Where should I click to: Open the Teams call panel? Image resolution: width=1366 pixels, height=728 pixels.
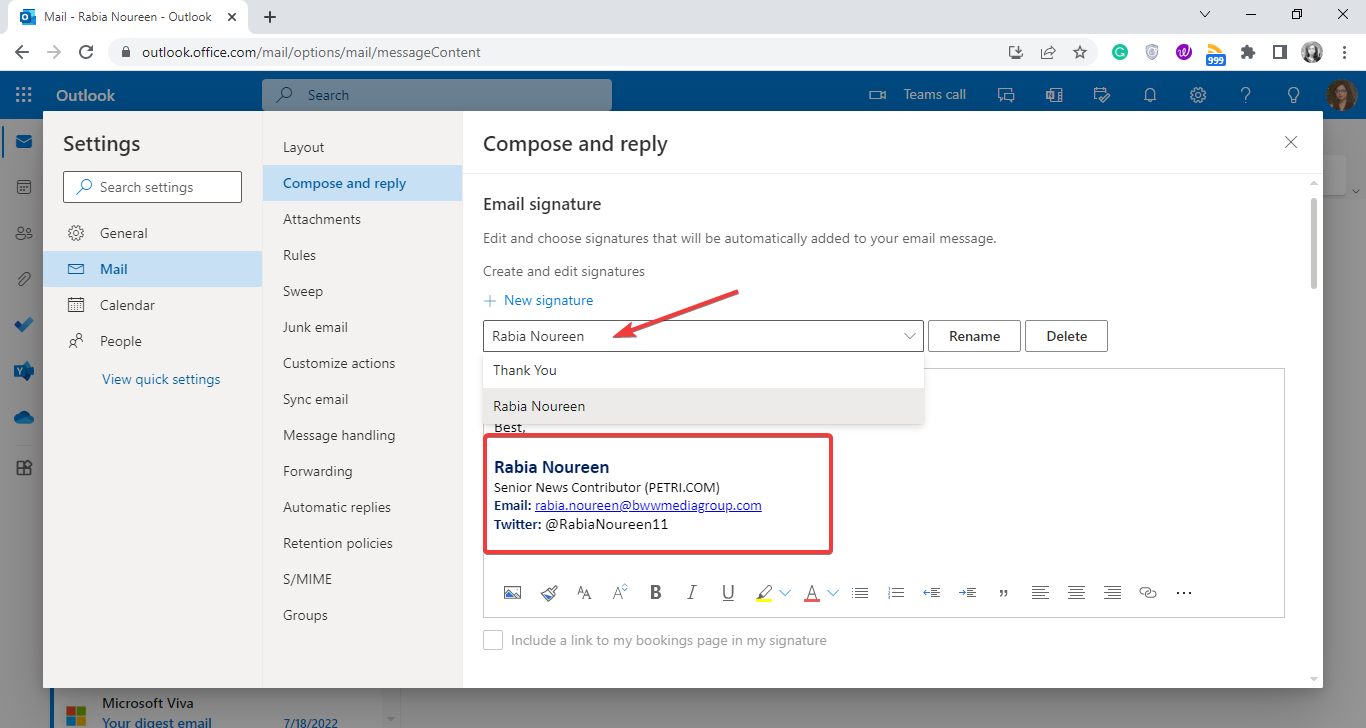click(921, 94)
